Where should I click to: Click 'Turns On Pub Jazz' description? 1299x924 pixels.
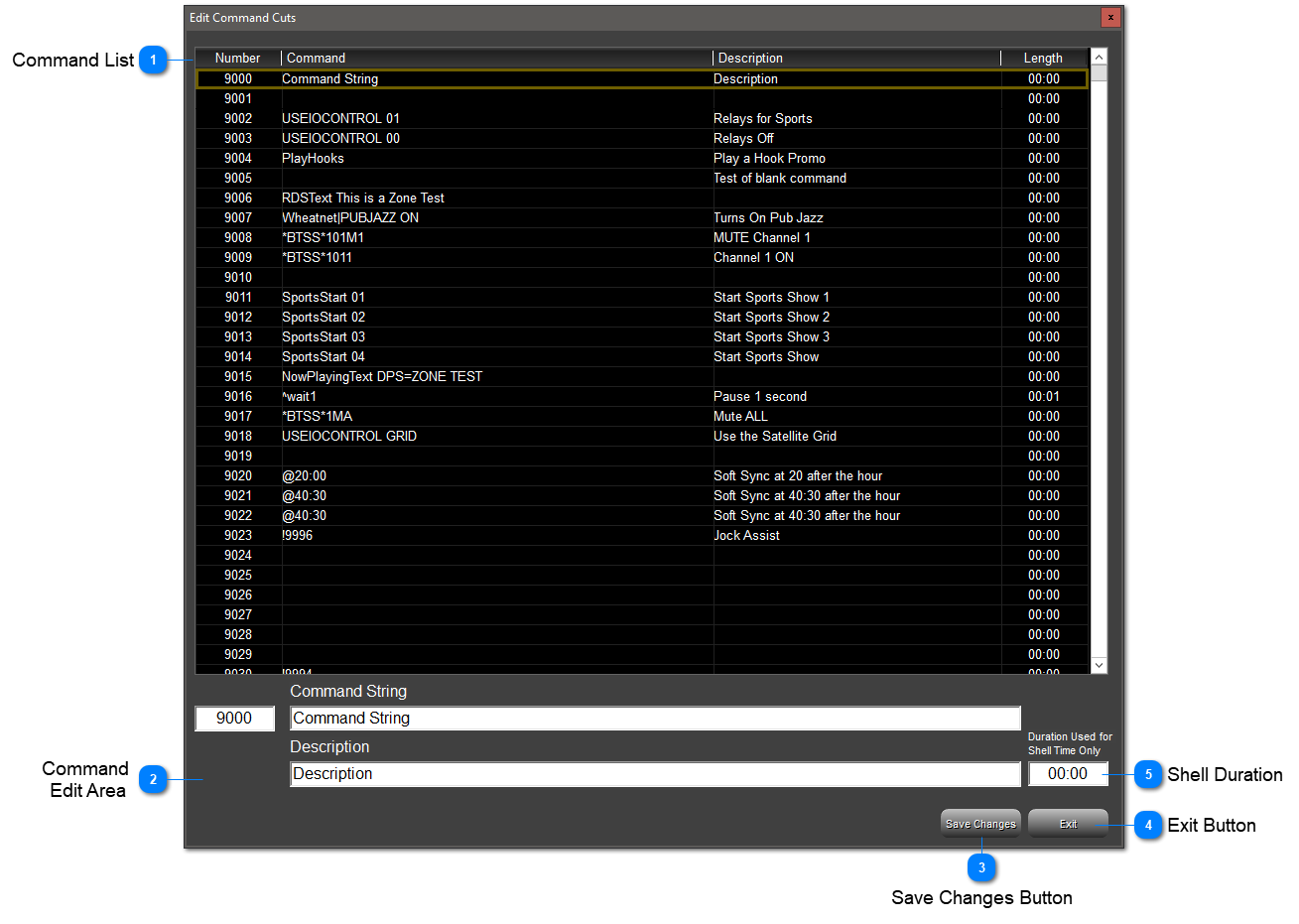(768, 218)
